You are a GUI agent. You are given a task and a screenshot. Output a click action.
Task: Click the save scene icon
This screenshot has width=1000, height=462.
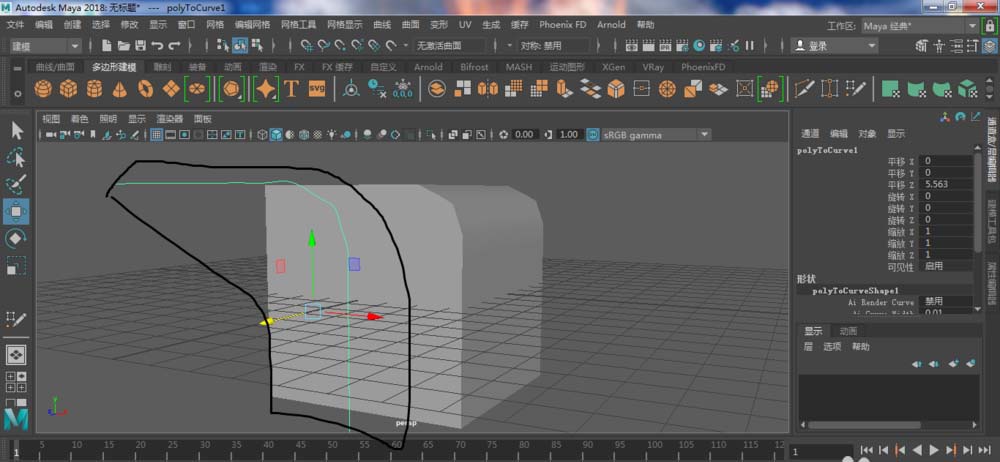pyautogui.click(x=141, y=46)
